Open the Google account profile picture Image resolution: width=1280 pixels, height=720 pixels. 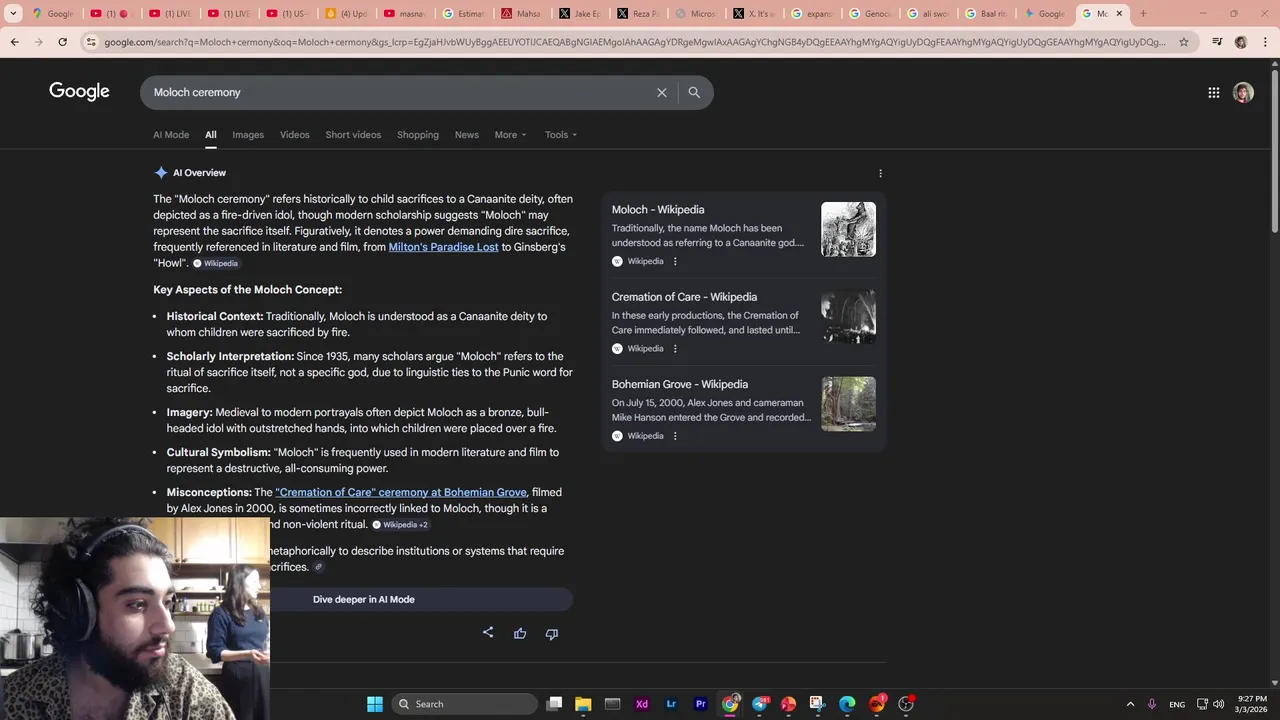tap(1243, 93)
